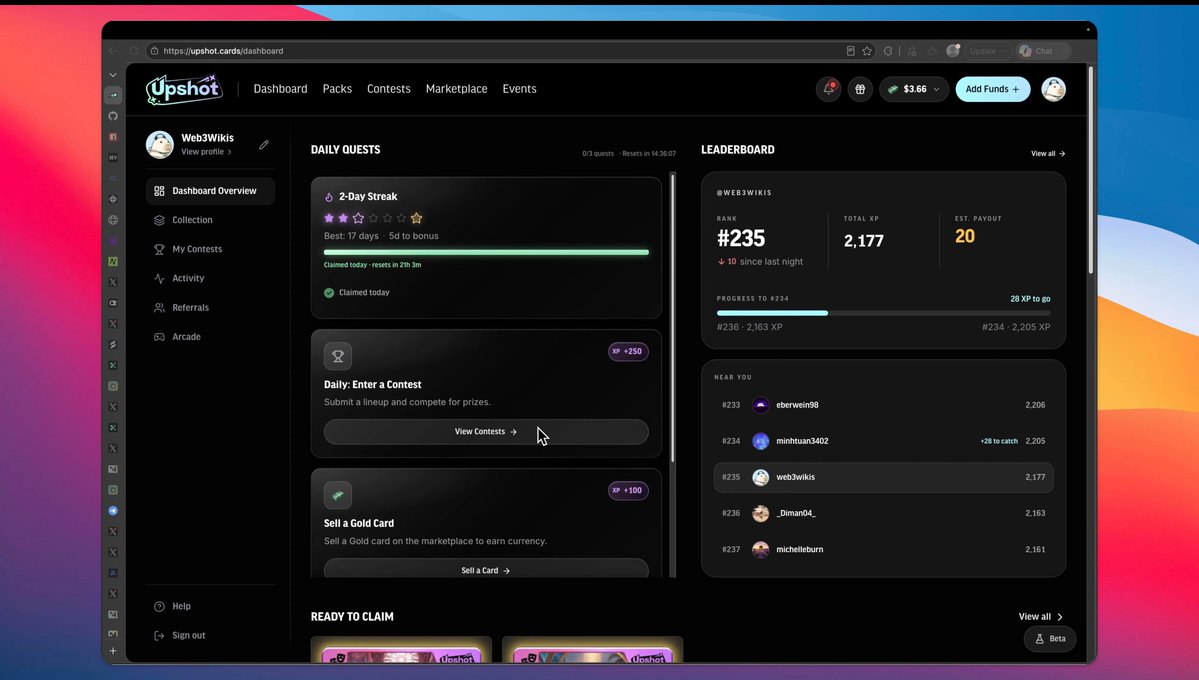
Task: Click the pencil edit-profile icon
Action: 264,145
